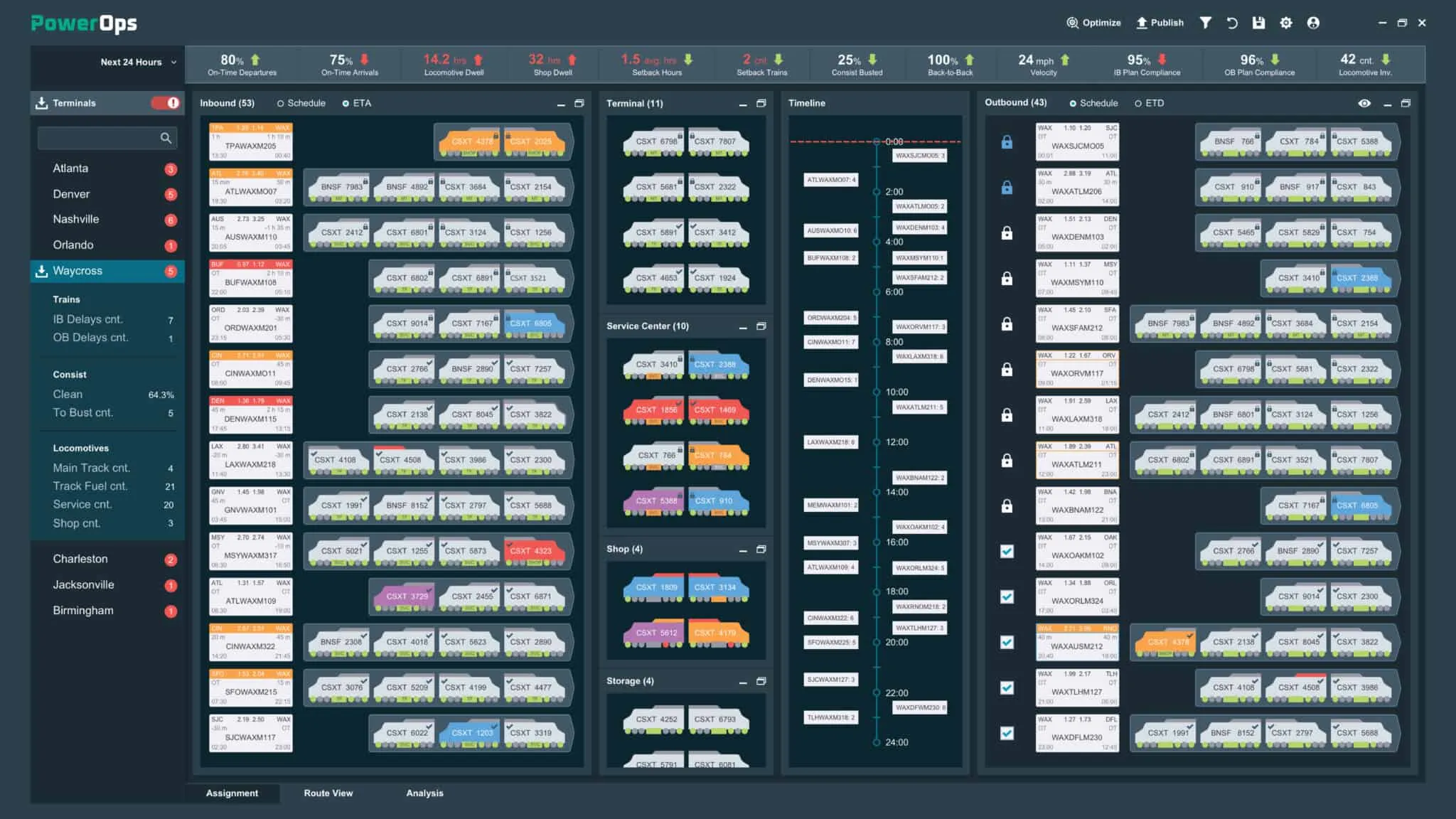Viewport: 1456px width, 819px height.
Task: Select the Inbound Schedule radio button
Action: coord(281,103)
